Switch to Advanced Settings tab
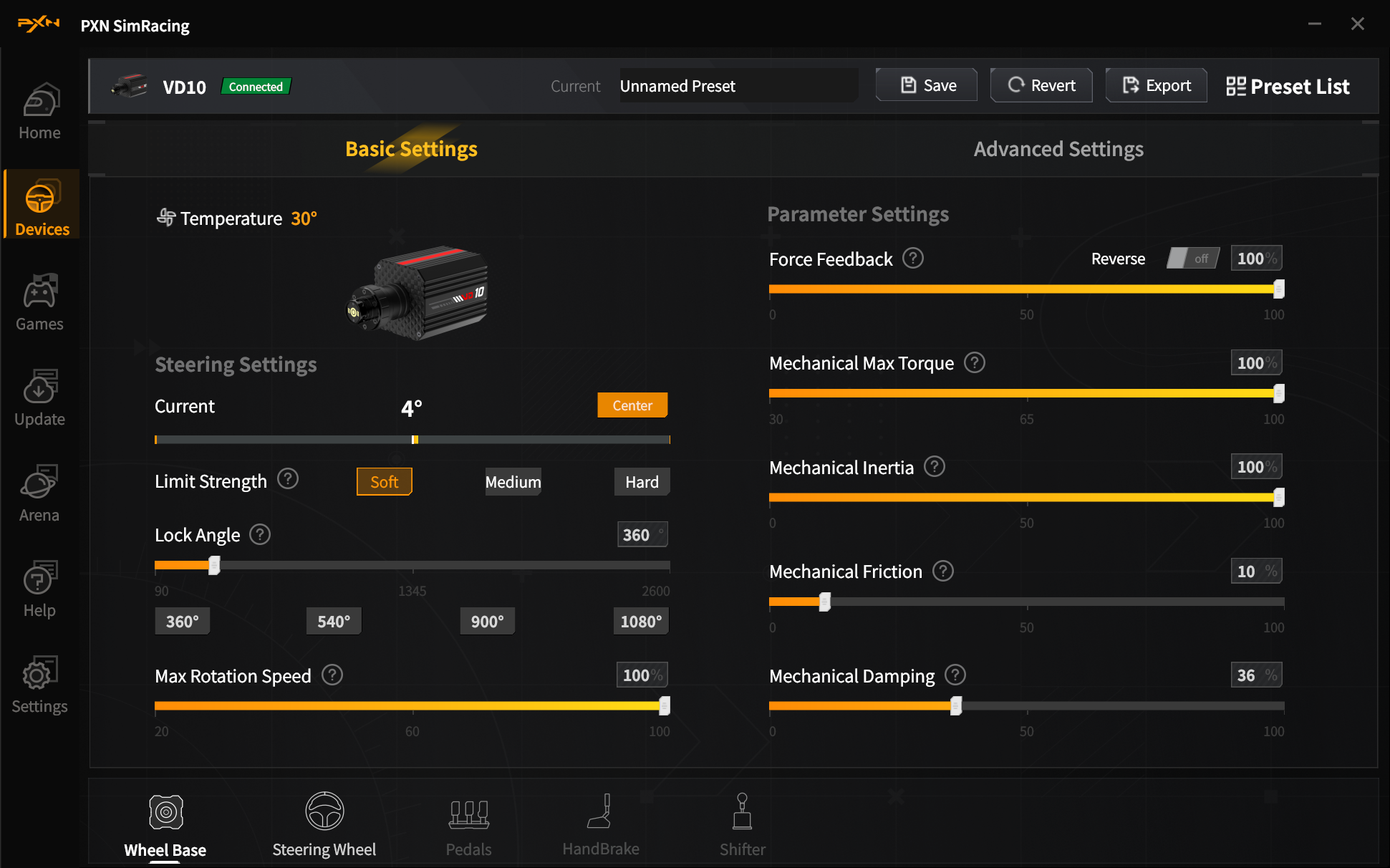This screenshot has height=868, width=1390. click(x=1058, y=149)
